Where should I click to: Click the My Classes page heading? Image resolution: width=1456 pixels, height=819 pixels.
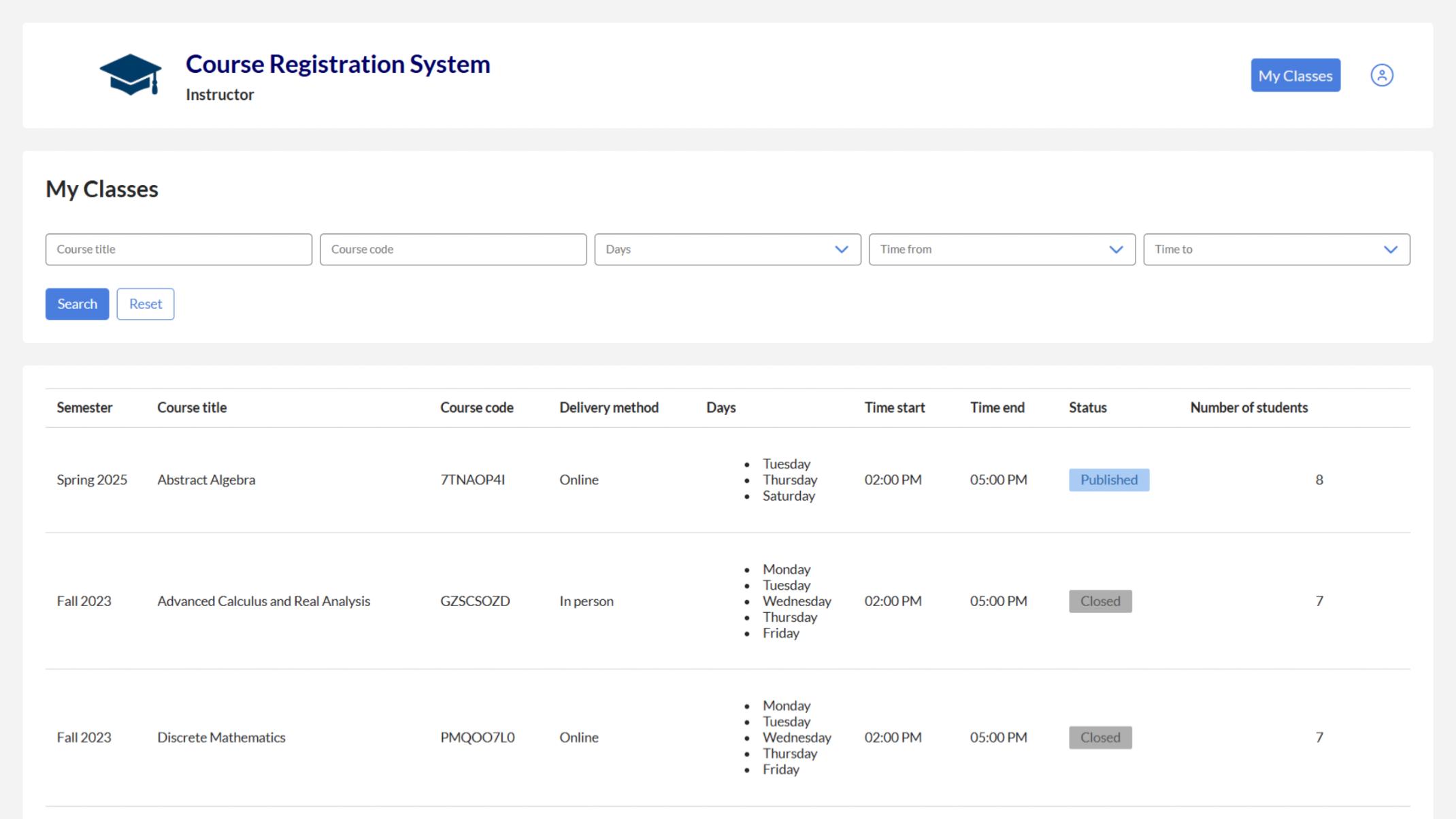[x=102, y=189]
